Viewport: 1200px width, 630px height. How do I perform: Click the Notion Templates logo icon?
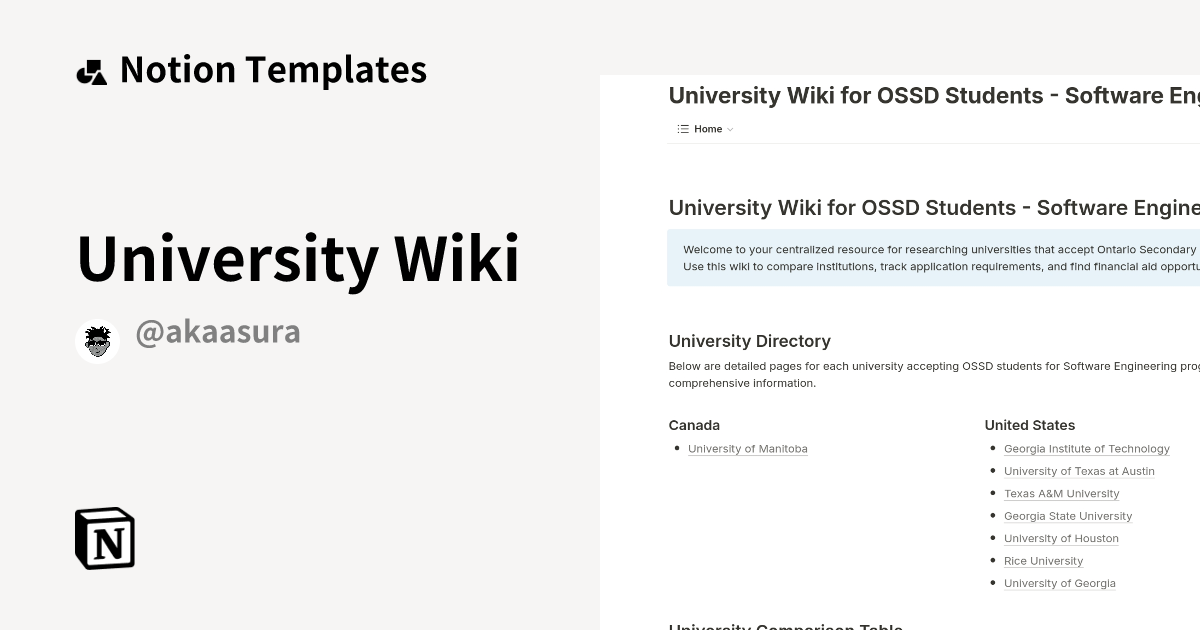(x=91, y=69)
